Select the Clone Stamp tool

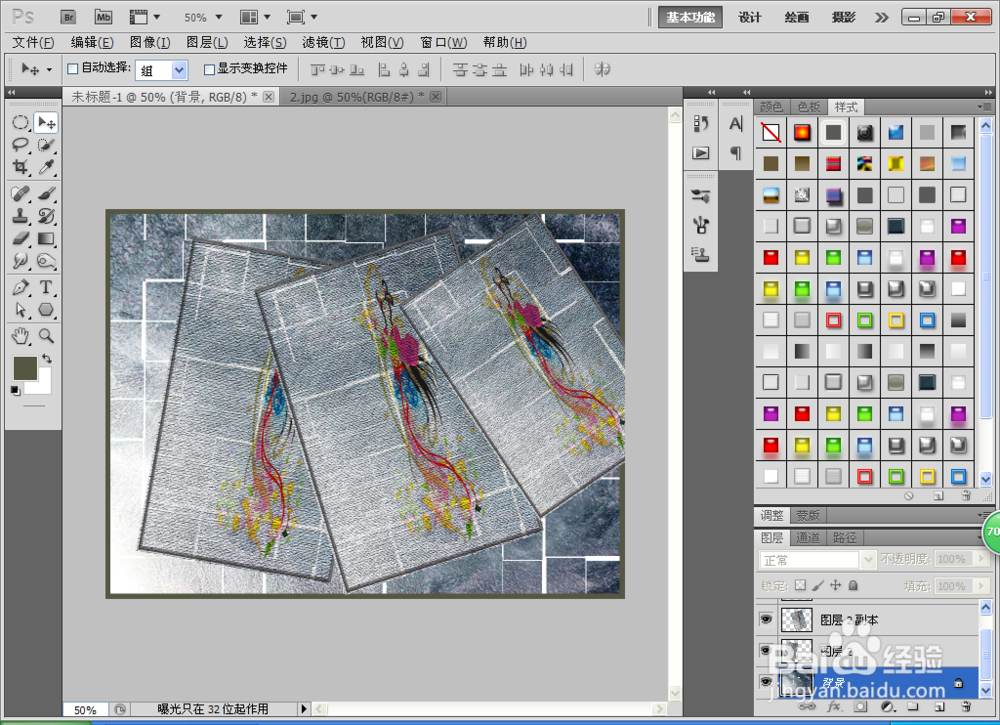point(20,216)
